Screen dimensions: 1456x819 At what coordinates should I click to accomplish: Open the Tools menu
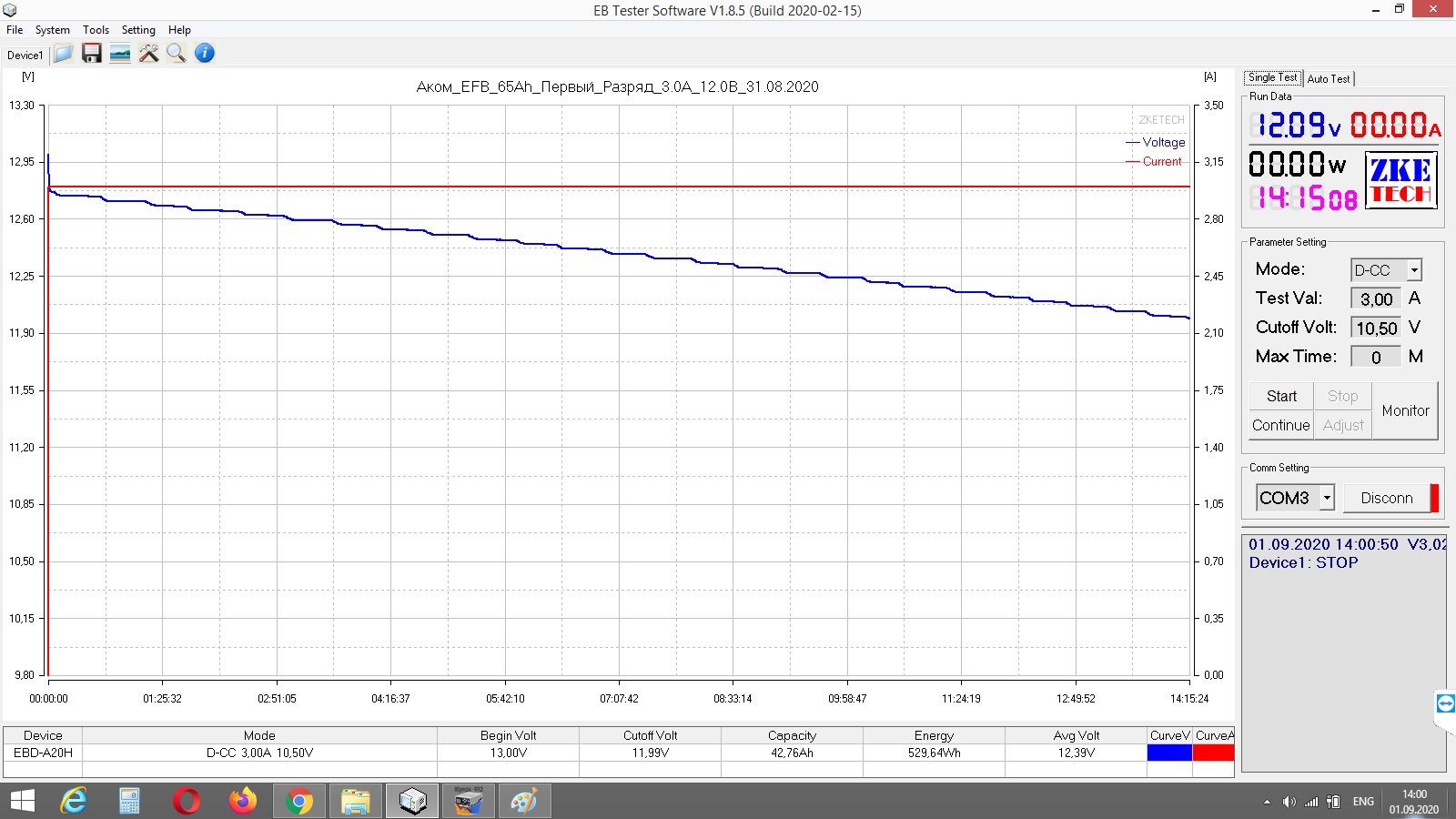96,30
